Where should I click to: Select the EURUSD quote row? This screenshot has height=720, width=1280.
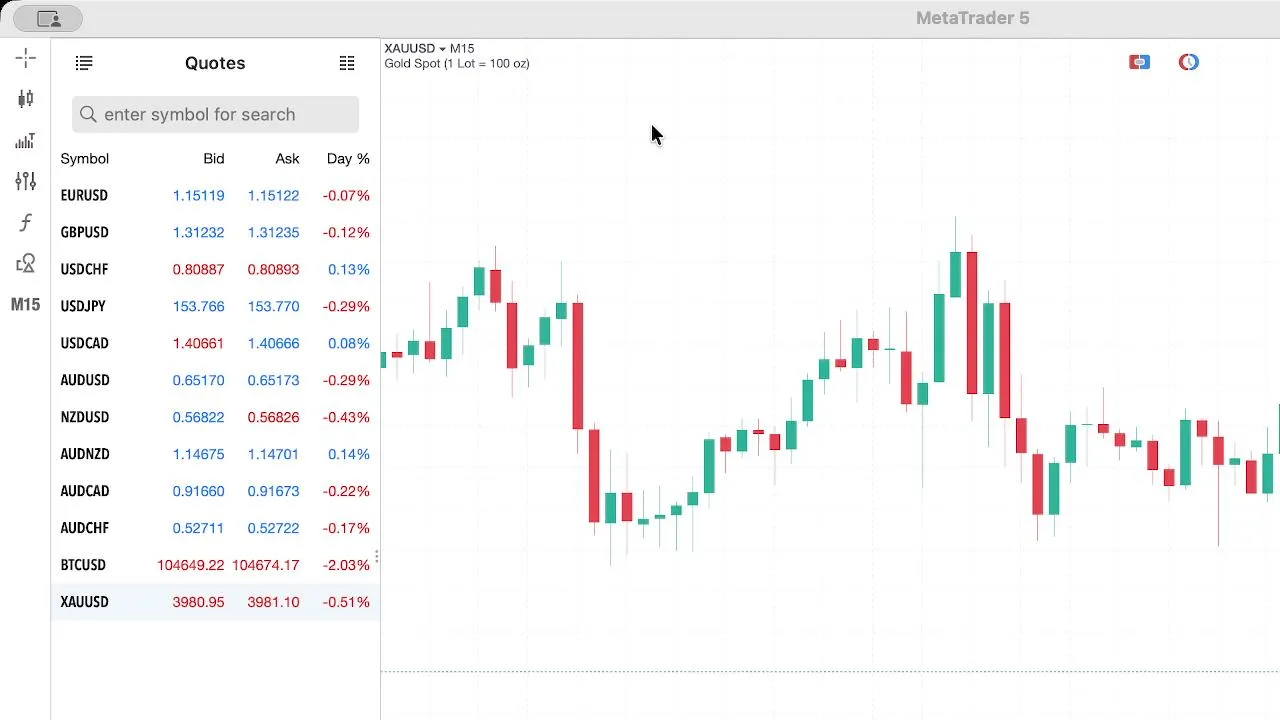(x=215, y=195)
